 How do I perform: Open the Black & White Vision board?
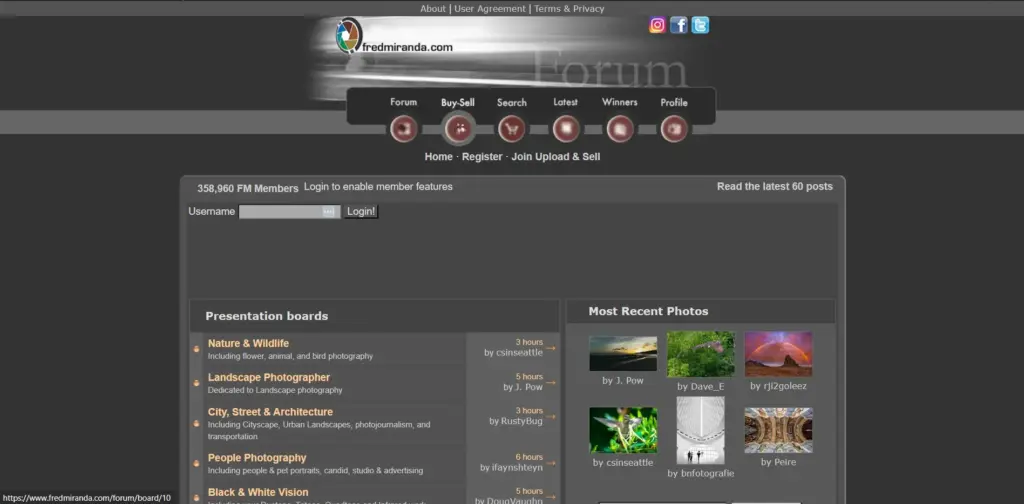coord(258,492)
